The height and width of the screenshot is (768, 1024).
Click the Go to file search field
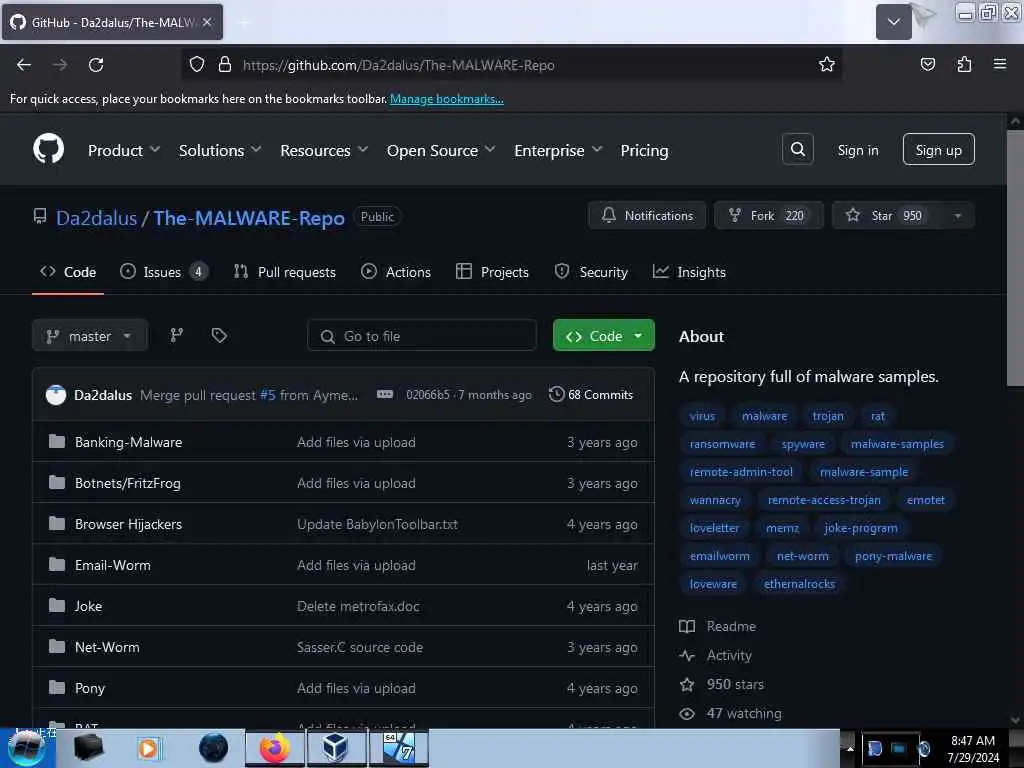tap(422, 336)
